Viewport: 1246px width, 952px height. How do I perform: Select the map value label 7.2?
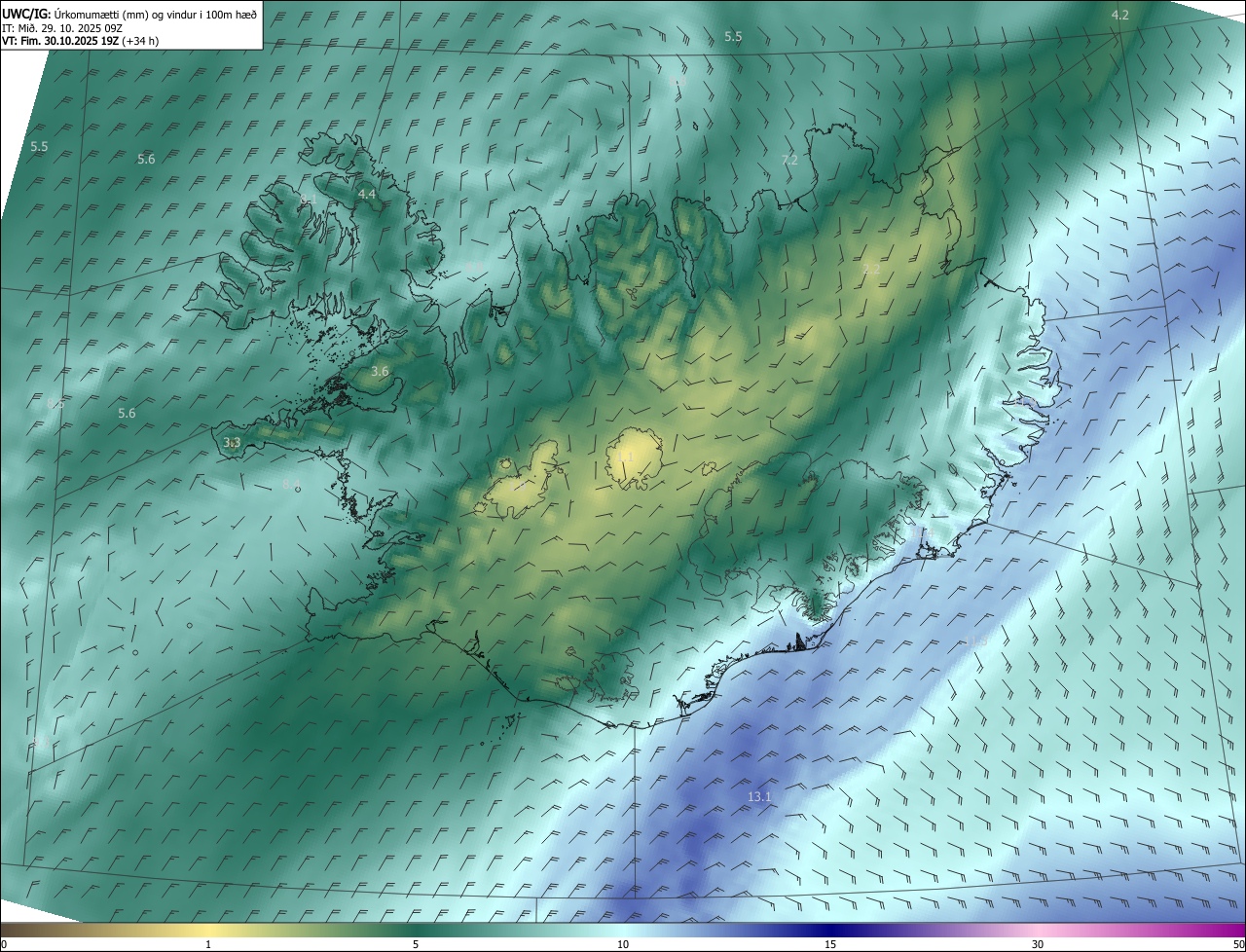(789, 160)
